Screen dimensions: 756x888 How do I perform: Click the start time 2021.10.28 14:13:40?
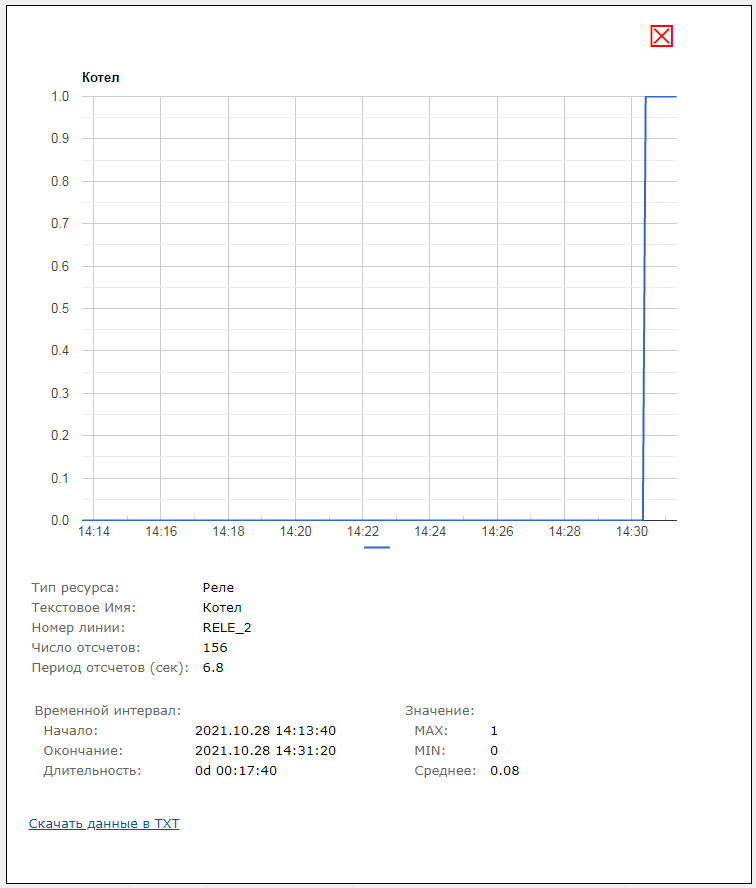coord(265,731)
